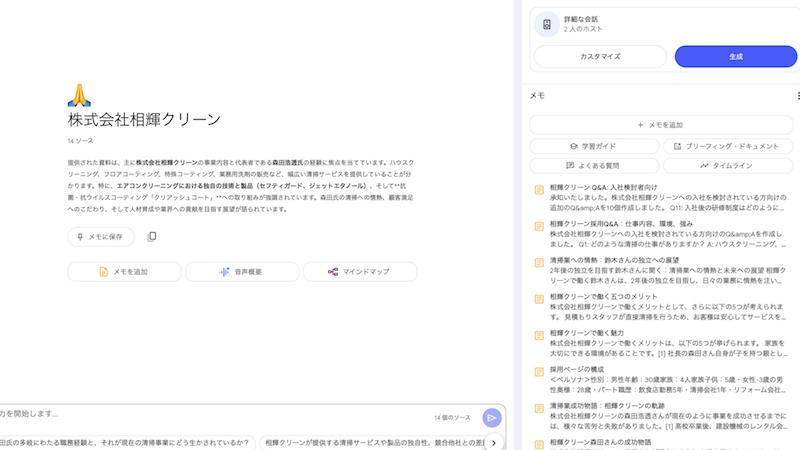
Task: Show next suggested questions with chevron
Action: pos(494,443)
